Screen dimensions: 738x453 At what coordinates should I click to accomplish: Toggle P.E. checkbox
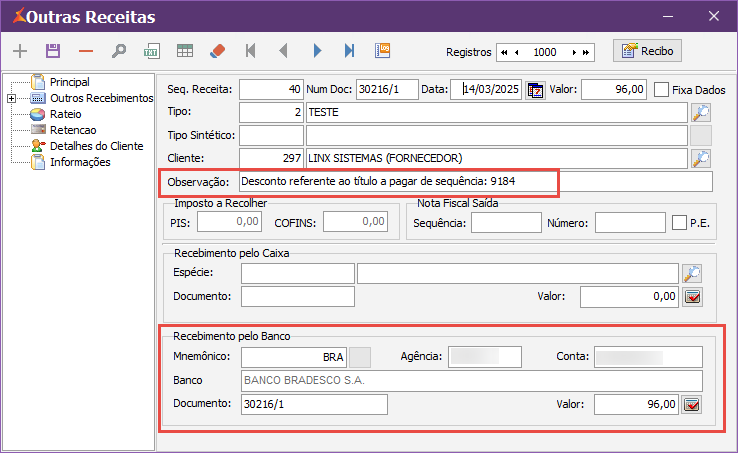(x=679, y=223)
